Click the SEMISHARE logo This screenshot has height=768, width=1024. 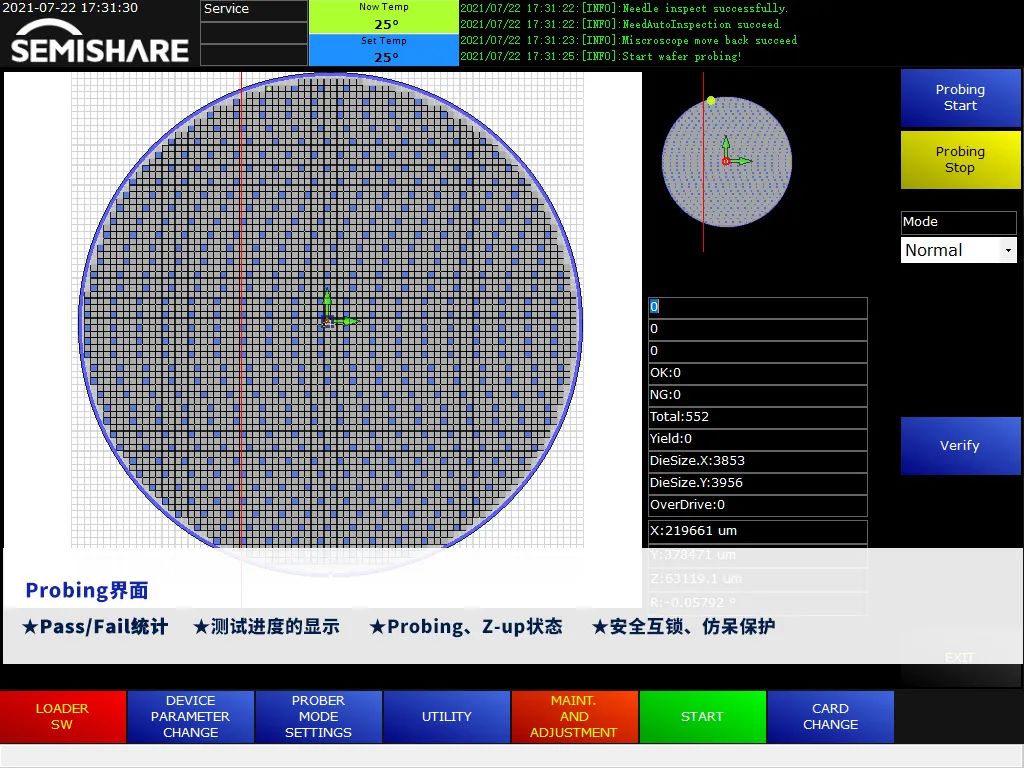pos(100,42)
